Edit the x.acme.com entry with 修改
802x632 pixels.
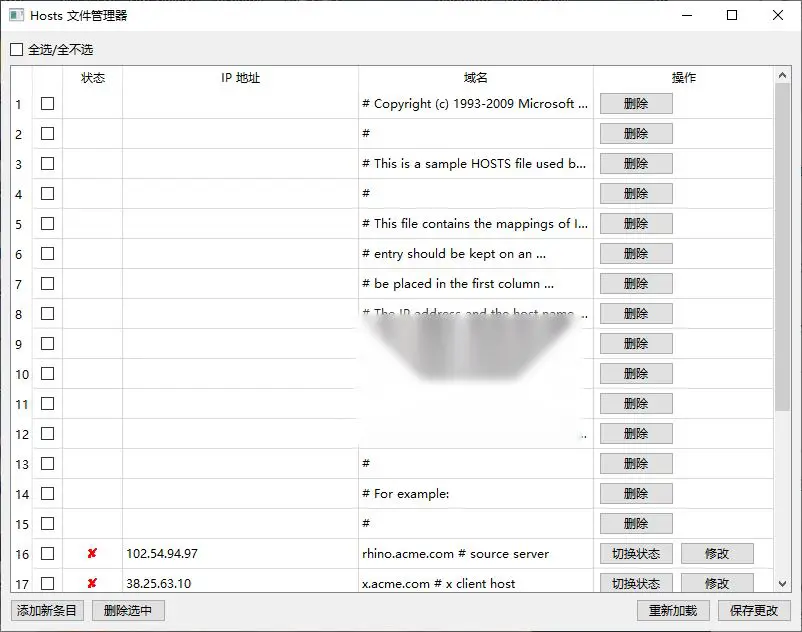[x=717, y=583]
